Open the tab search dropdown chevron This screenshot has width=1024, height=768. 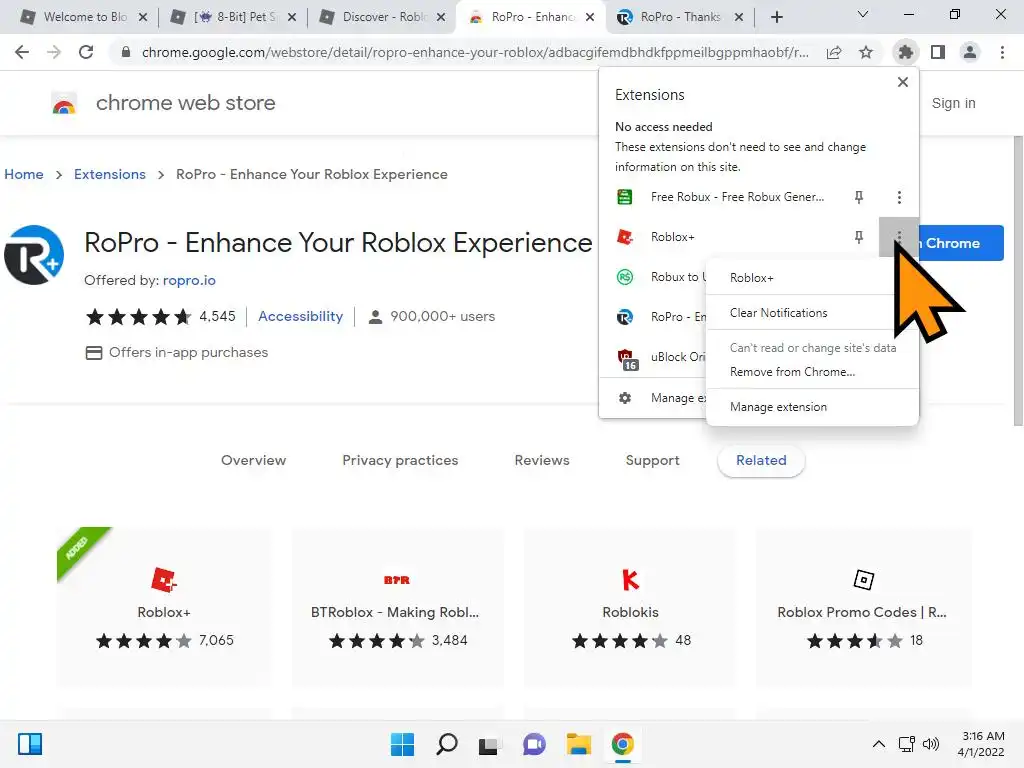(x=863, y=14)
